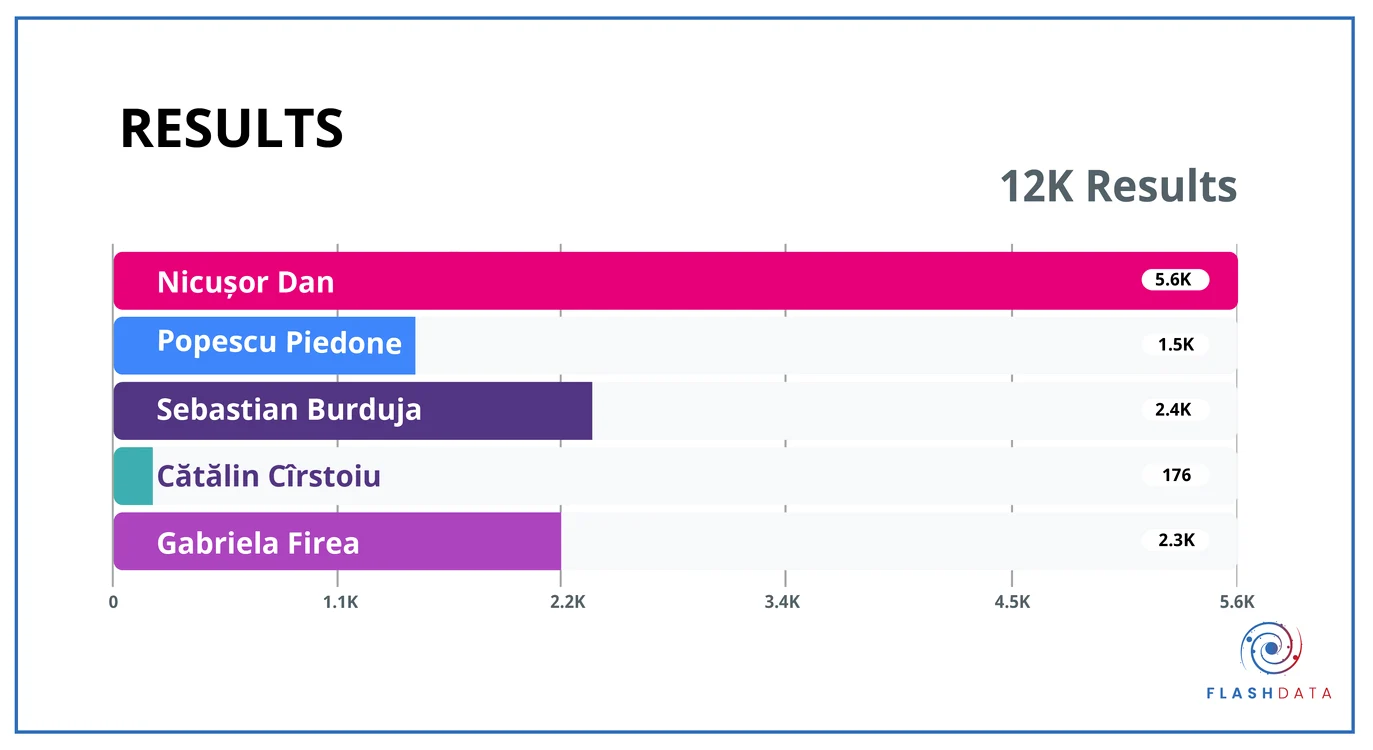Click the FLASHDATA brand text
The image size is (1373, 750).
point(1270,693)
